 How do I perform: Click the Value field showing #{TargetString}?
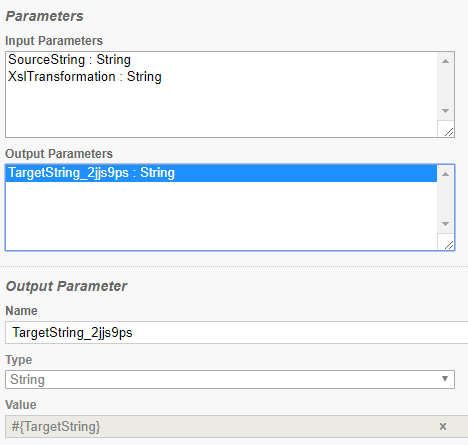tap(220, 426)
